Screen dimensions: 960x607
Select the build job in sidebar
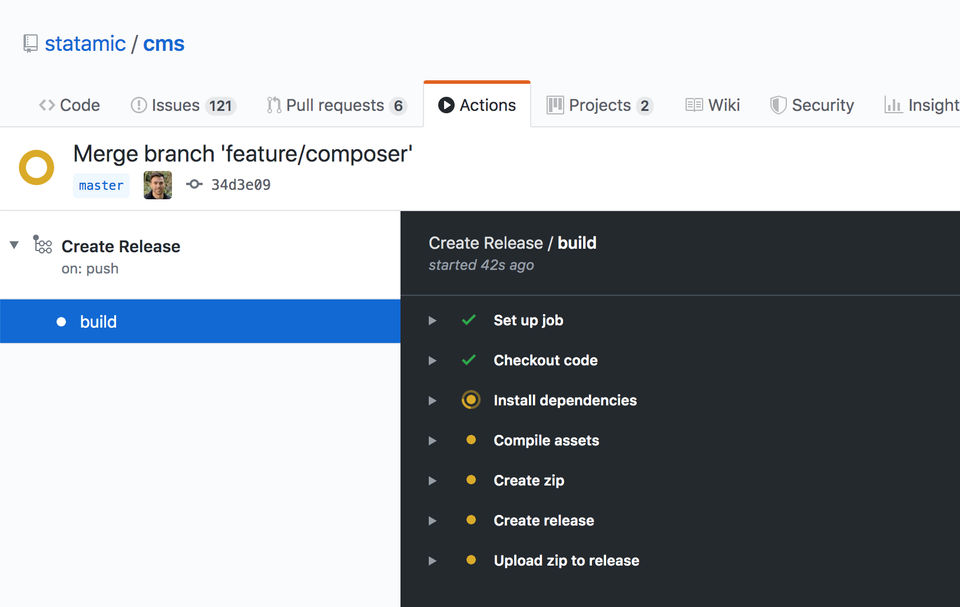point(98,321)
